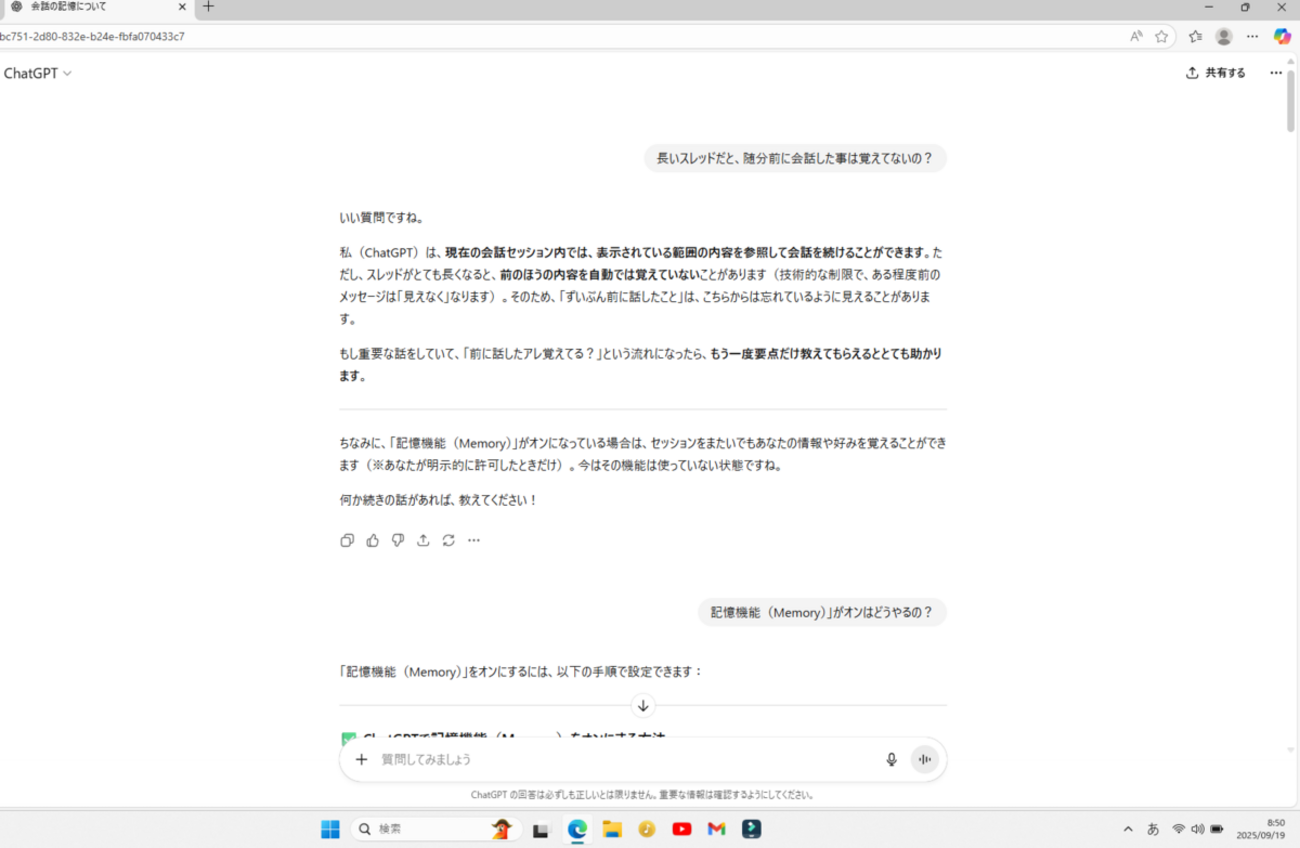1300x848 pixels.
Task: Open the Windows Start menu
Action: click(x=330, y=829)
